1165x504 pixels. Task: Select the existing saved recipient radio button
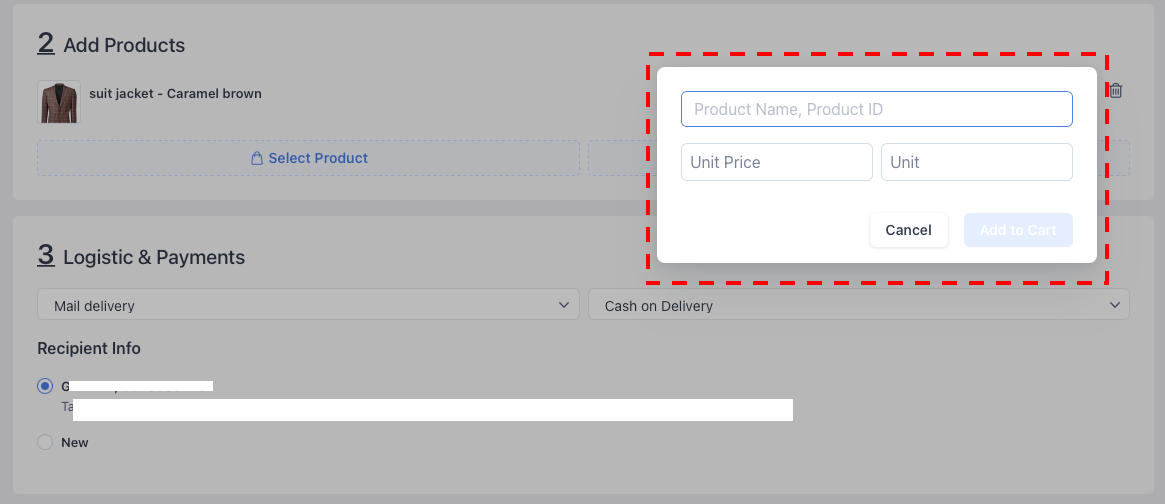click(x=45, y=386)
